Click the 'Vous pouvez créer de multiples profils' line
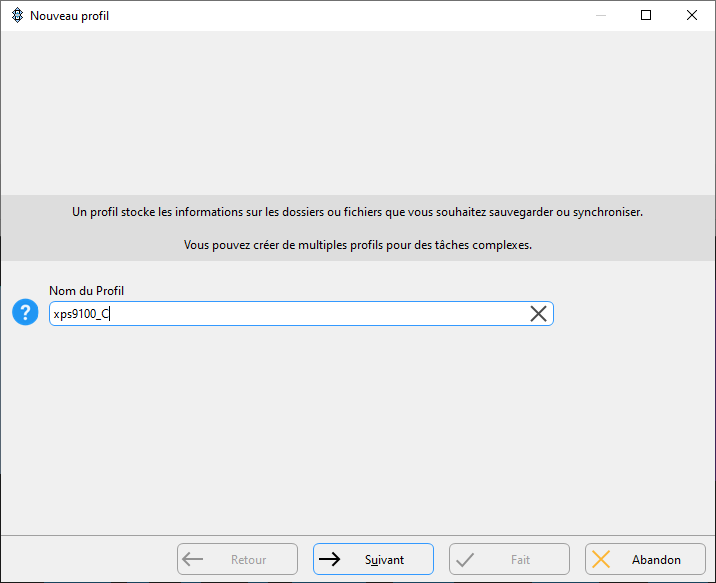Image resolution: width=716 pixels, height=583 pixels. pos(358,245)
